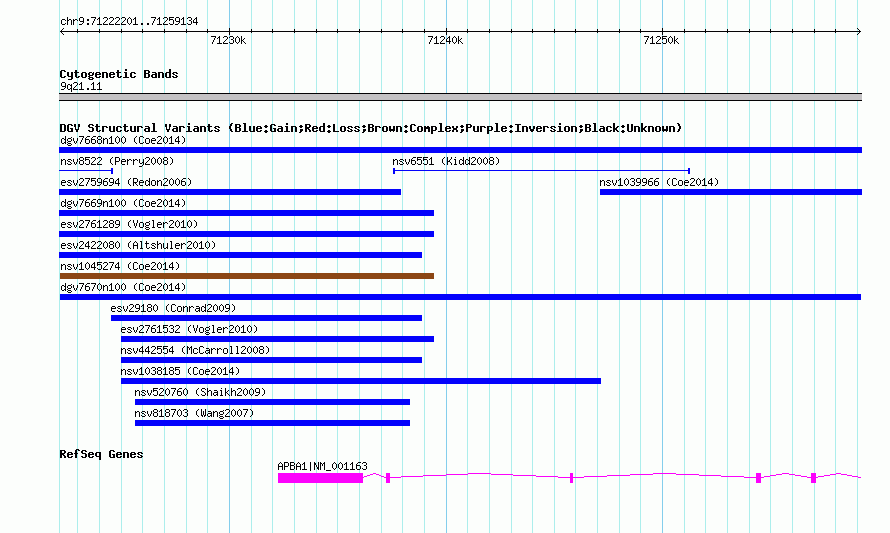890x533 pixels.
Task: Select the 9q21.11 band label
Action: pos(81,86)
